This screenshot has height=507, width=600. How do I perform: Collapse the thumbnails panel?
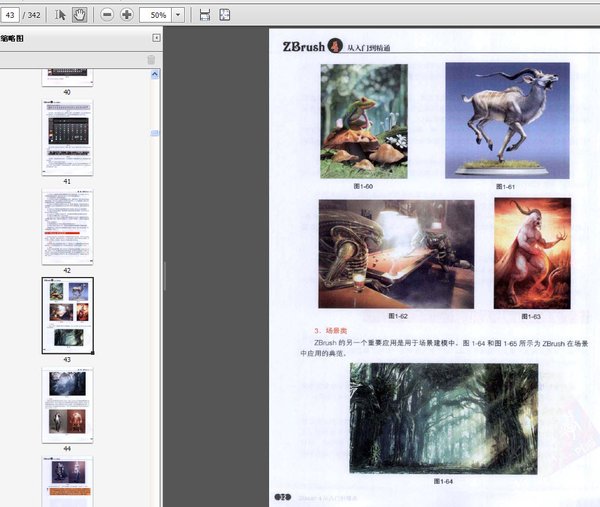(156, 38)
